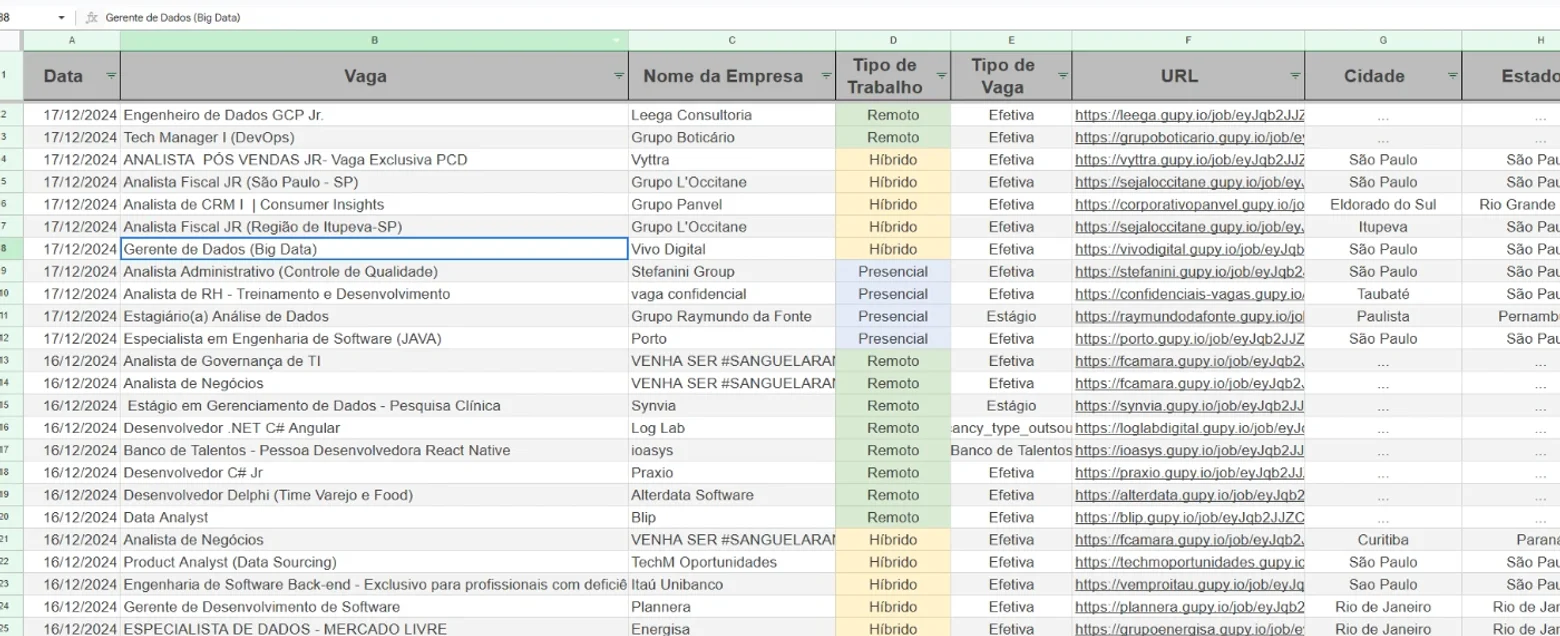Open the plannera.gupy.io job link
This screenshot has width=1560, height=636.
pyautogui.click(x=1189, y=607)
